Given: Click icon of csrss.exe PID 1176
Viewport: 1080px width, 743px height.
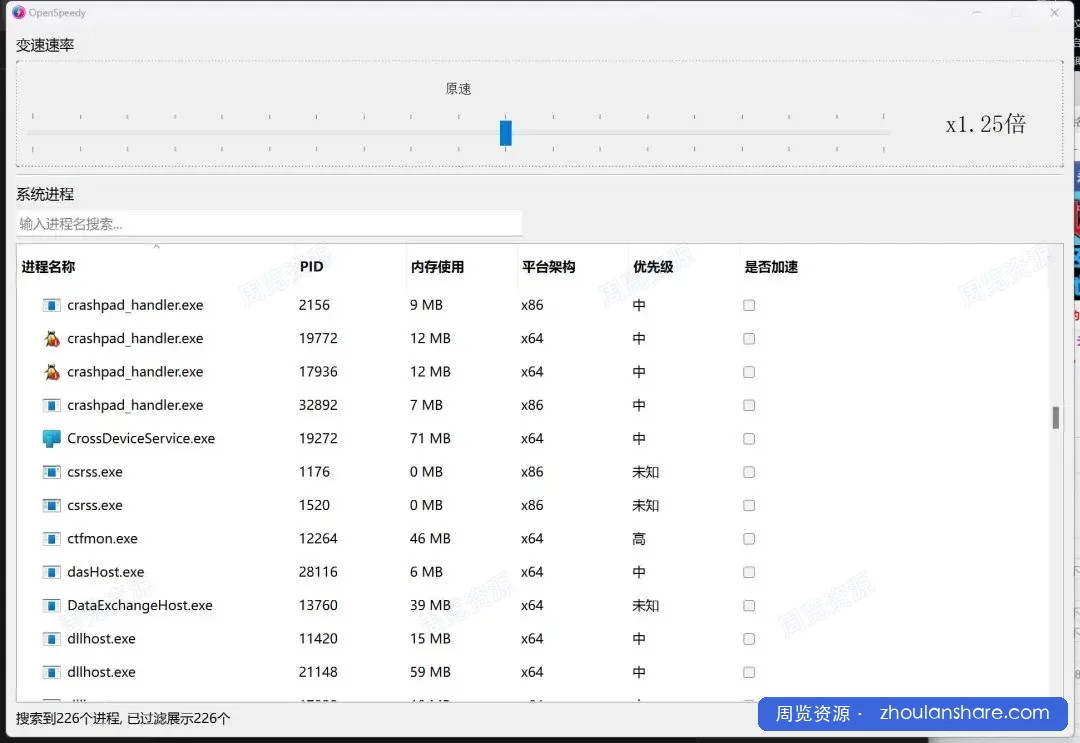Looking at the screenshot, I should click(52, 472).
